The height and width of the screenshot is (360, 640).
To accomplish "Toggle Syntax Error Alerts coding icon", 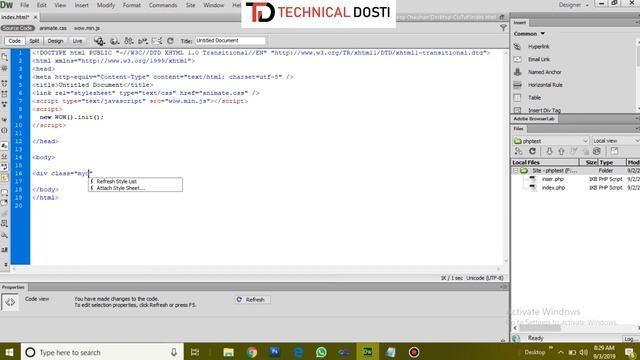I will (4, 178).
